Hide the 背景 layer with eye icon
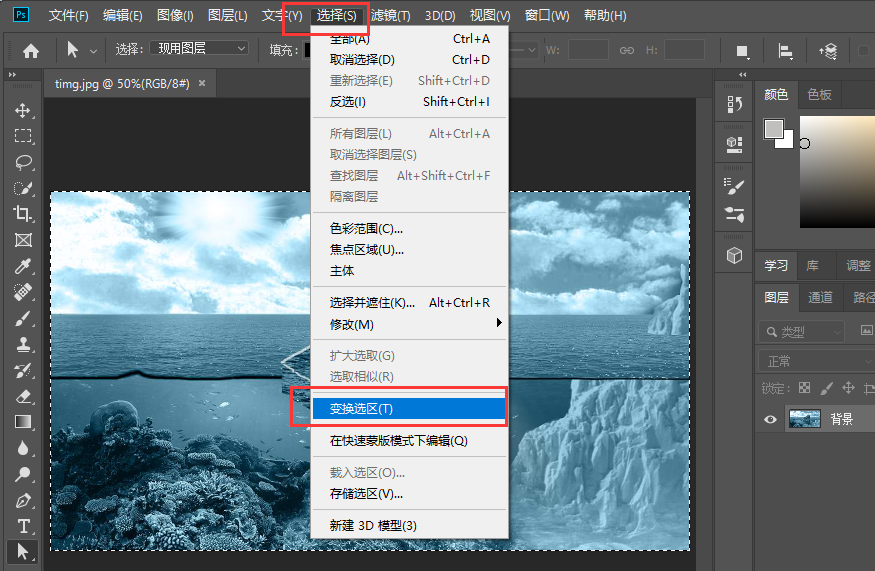 pos(770,419)
